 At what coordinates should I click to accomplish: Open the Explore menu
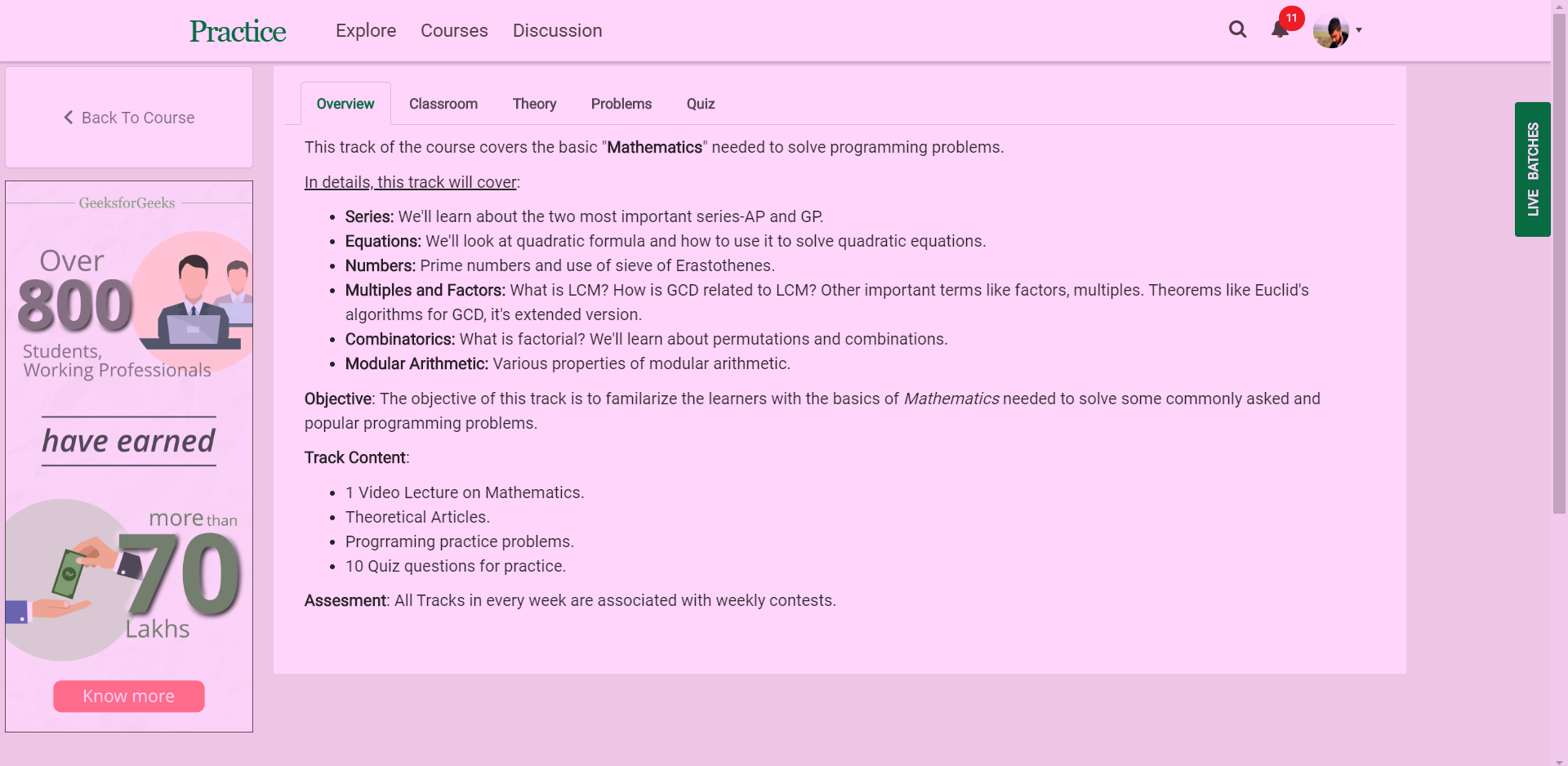pos(366,30)
